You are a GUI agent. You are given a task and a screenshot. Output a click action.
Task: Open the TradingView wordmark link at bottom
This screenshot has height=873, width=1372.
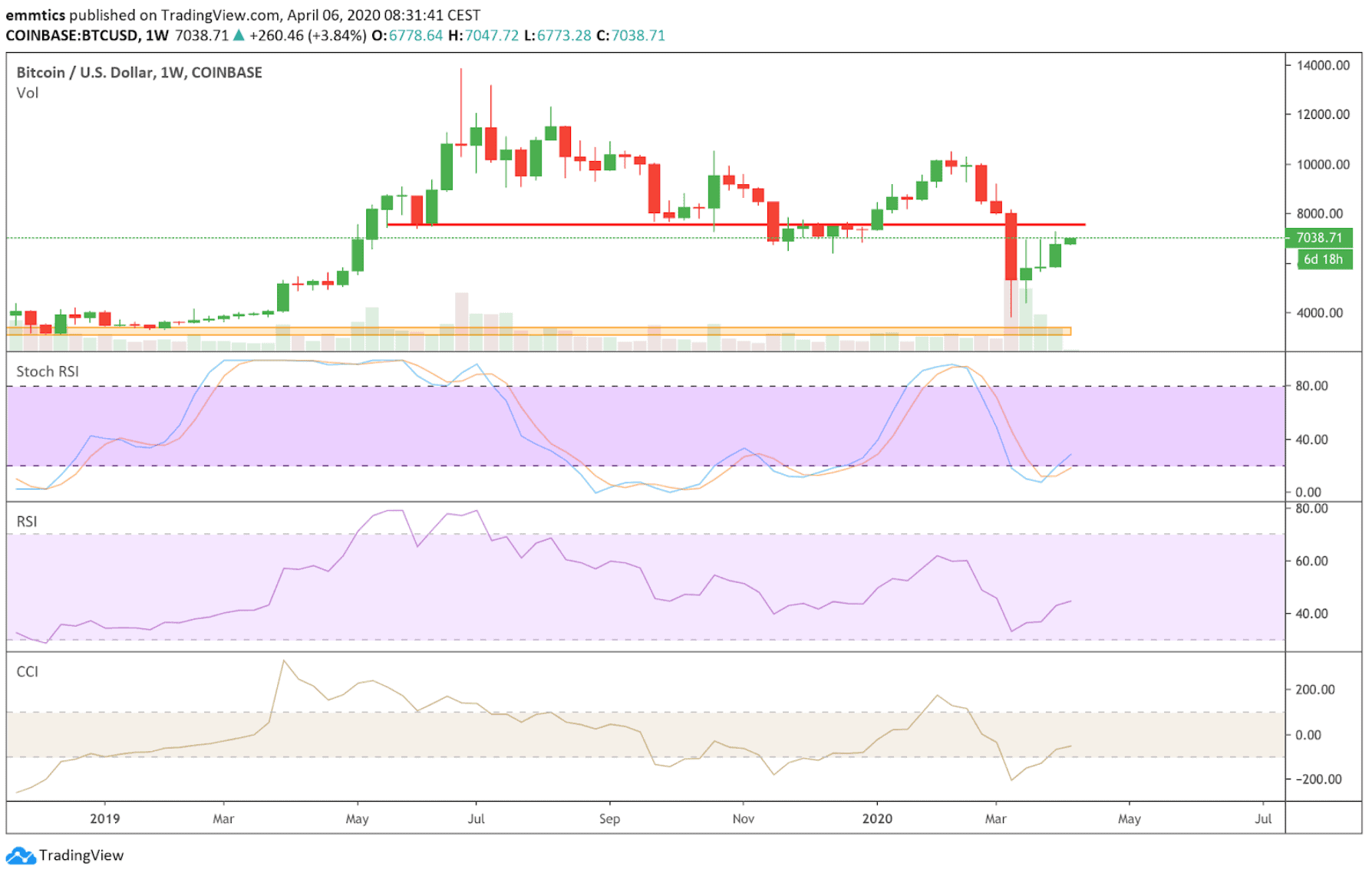click(x=81, y=855)
